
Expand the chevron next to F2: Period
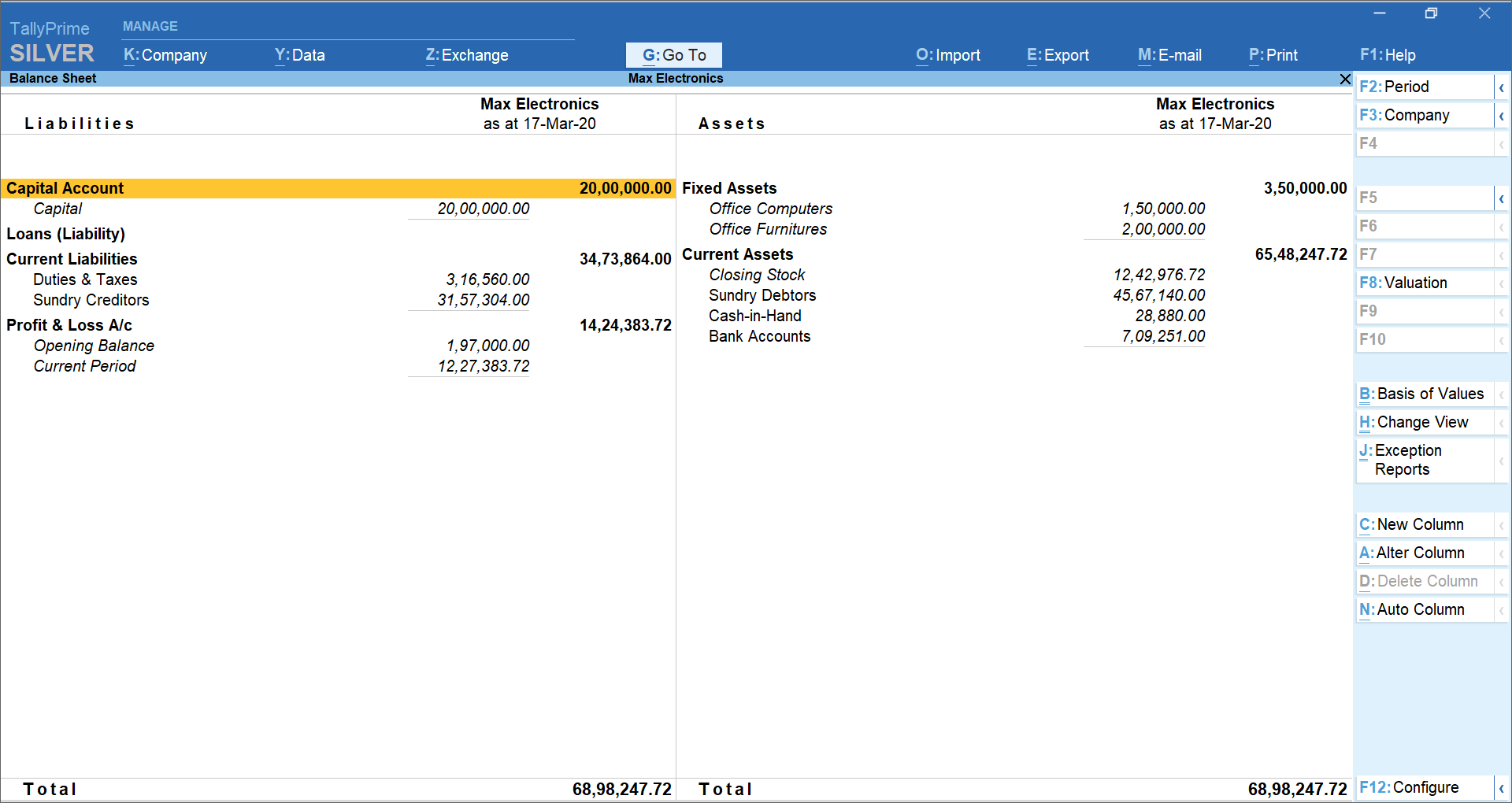[1501, 87]
